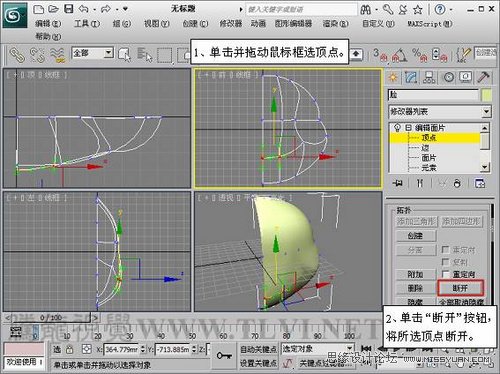Viewport: 500px width, 374px height.
Task: Switch to Modify panel tab
Action: pos(411,77)
